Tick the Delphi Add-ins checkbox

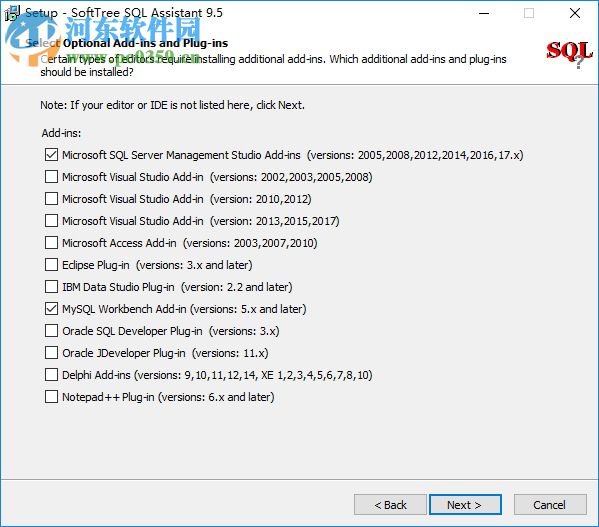pos(51,375)
